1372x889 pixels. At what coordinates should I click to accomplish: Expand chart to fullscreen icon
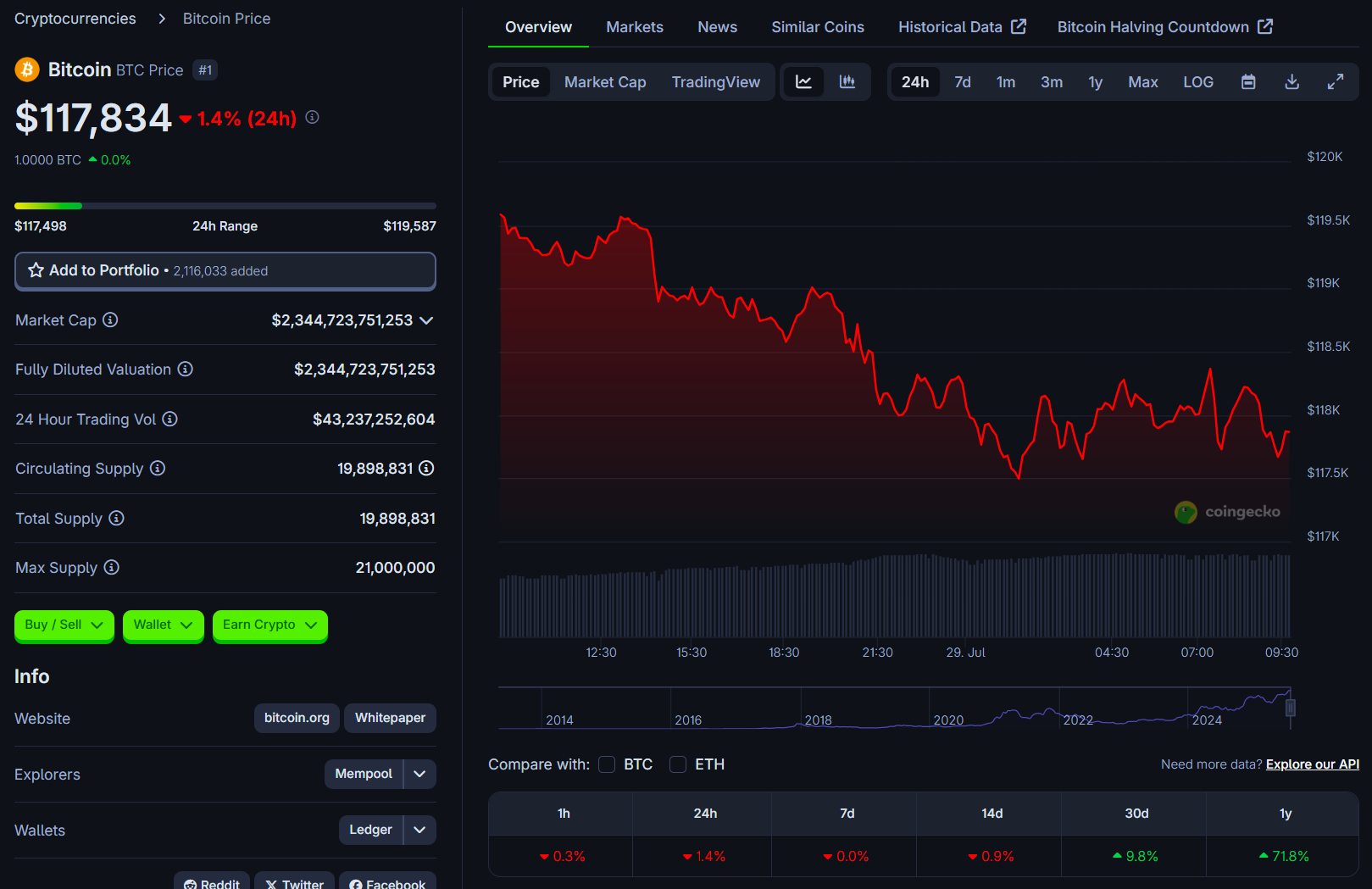(1336, 82)
